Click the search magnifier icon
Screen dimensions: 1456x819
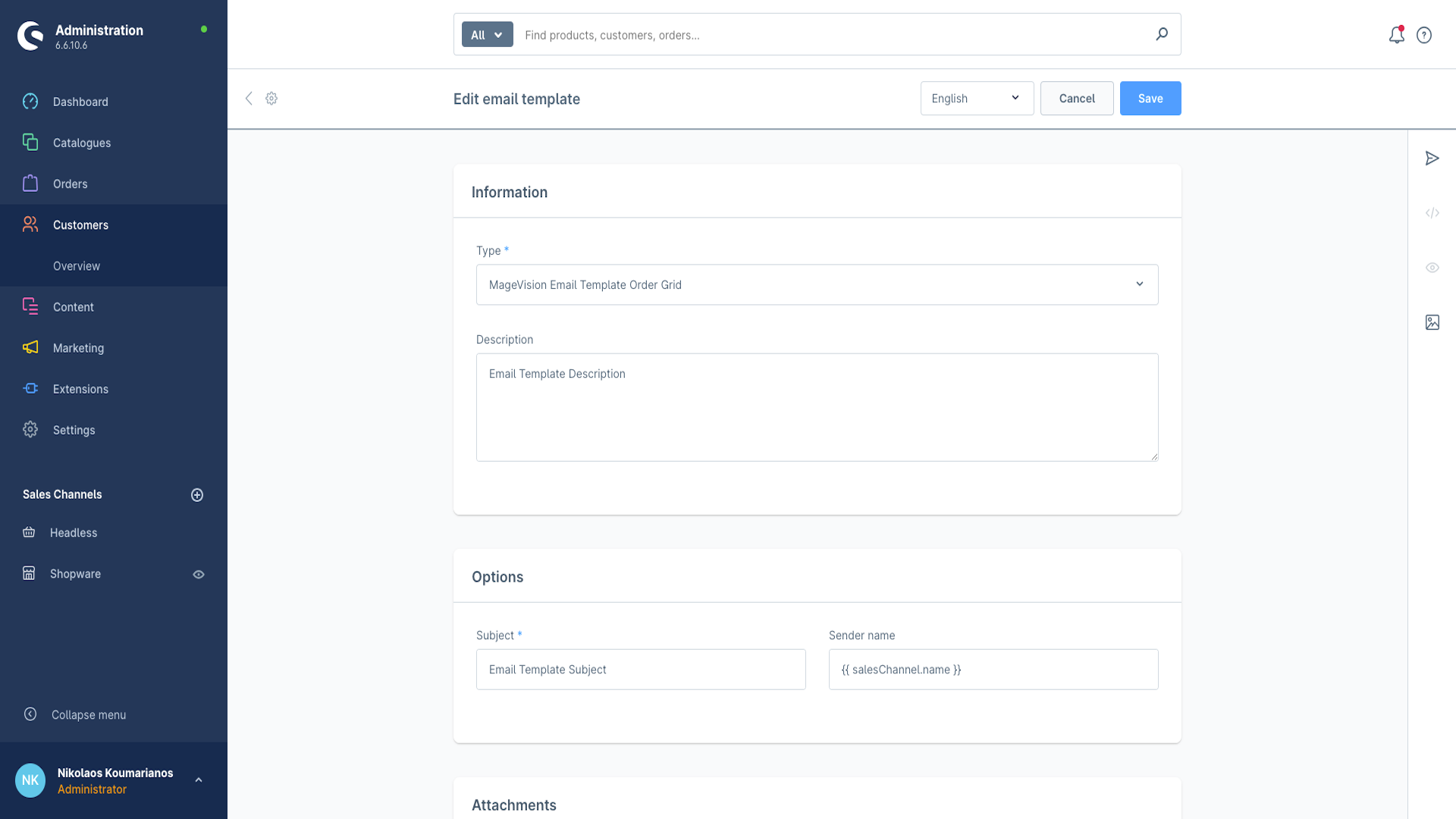pos(1162,34)
